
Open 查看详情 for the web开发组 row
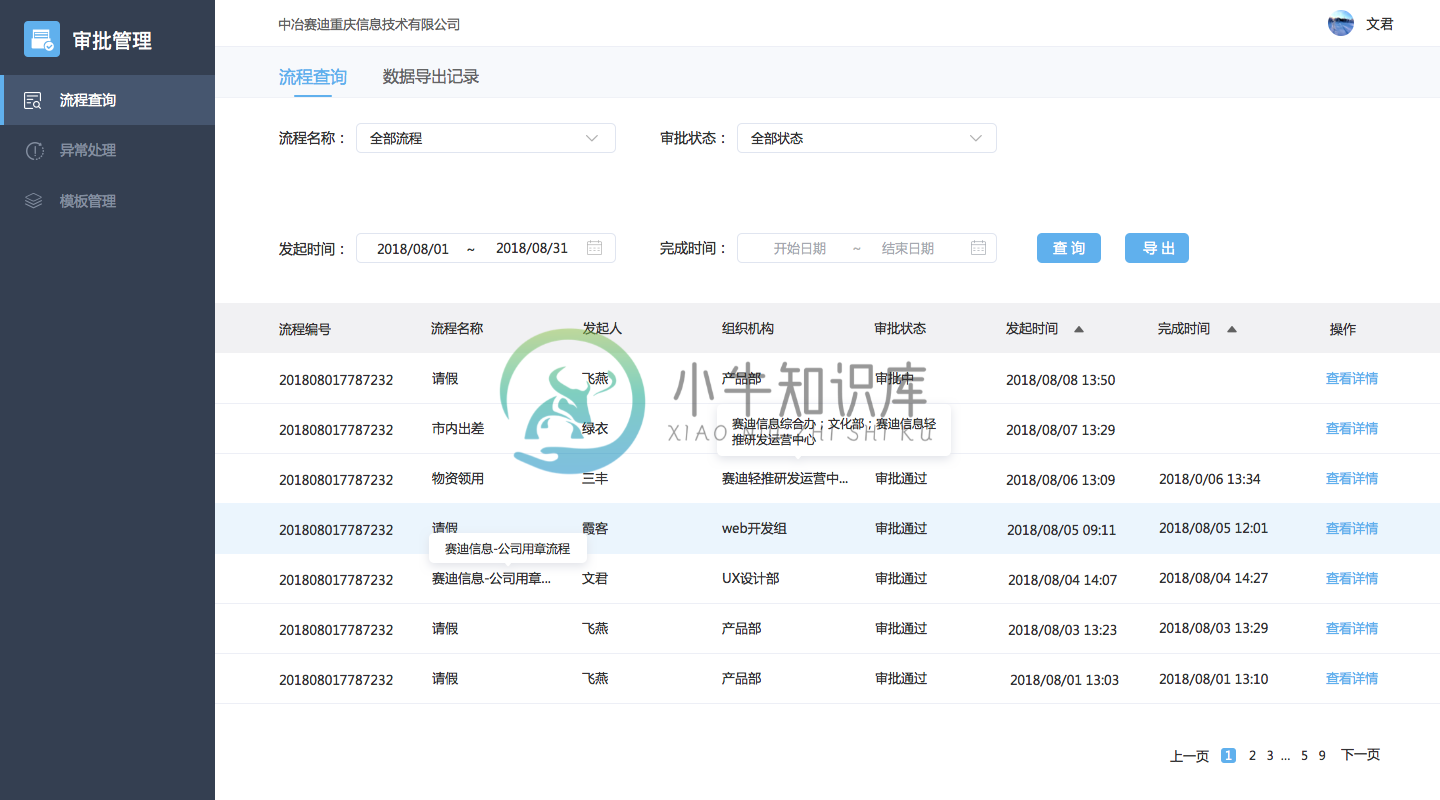tap(1352, 529)
